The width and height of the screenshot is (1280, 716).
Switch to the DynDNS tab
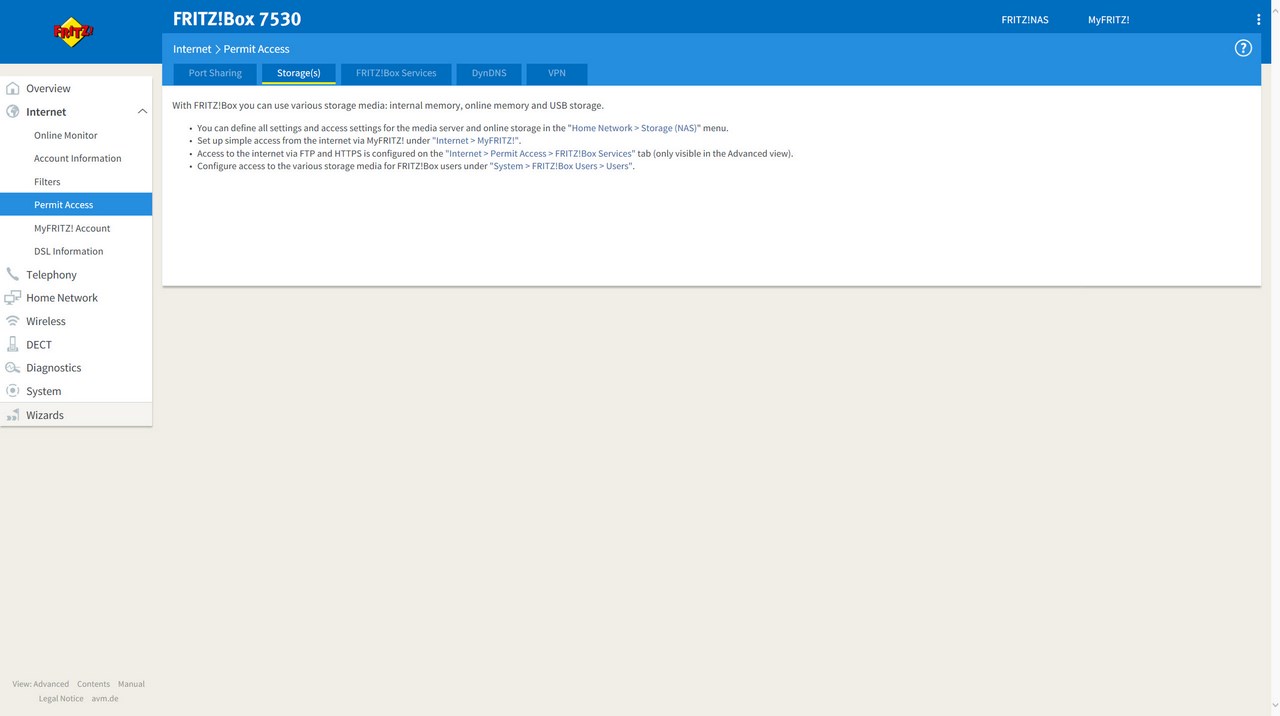(x=489, y=73)
